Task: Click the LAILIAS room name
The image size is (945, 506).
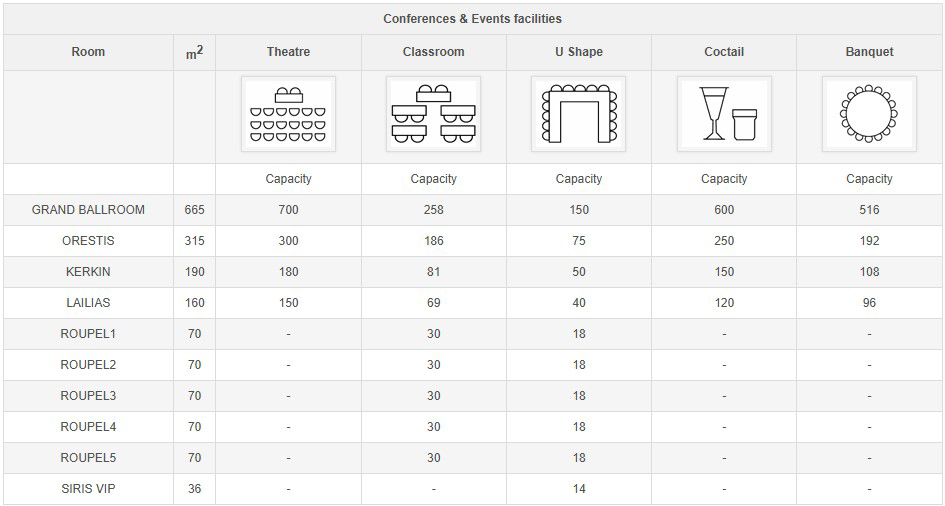Action: [88, 303]
